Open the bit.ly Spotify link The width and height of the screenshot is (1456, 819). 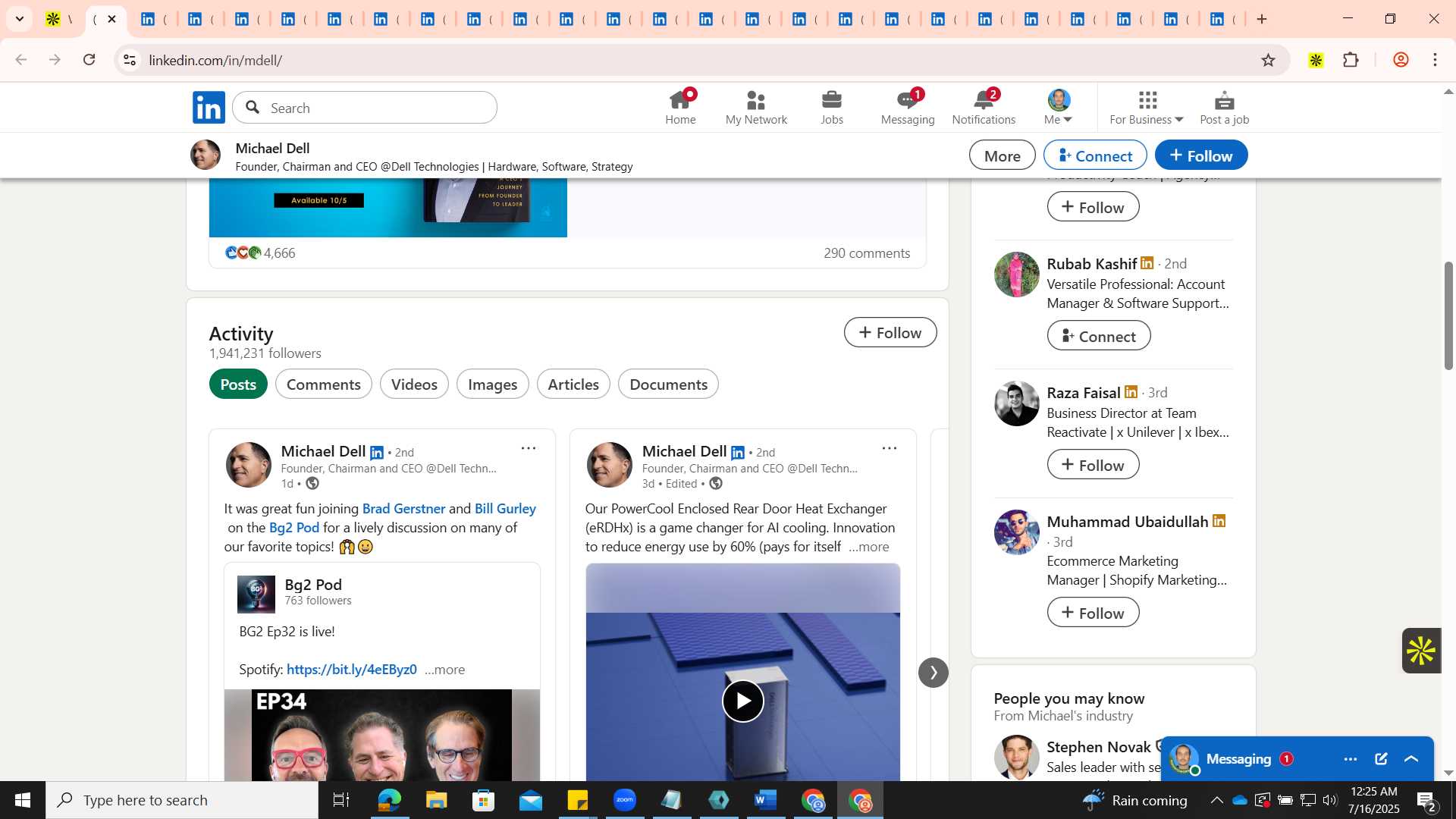coord(352,669)
